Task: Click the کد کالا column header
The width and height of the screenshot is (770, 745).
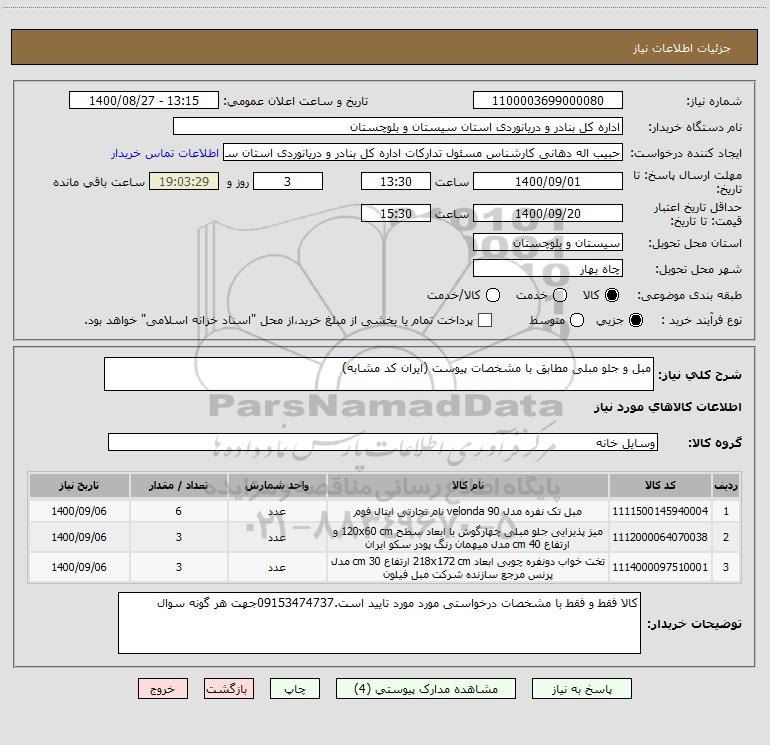Action: pos(660,485)
